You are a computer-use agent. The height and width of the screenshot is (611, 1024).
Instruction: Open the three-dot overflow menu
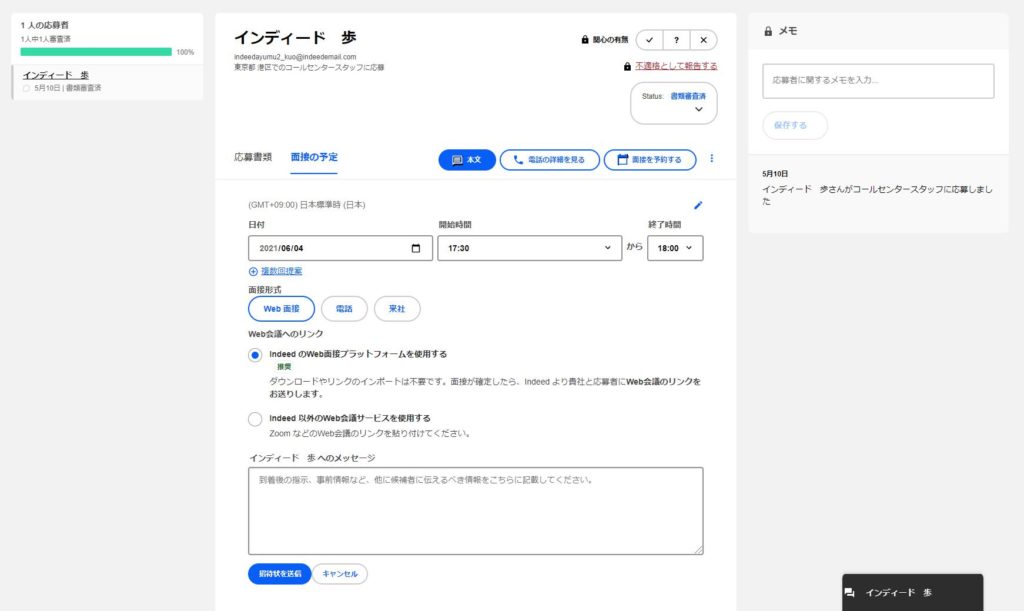pos(711,158)
